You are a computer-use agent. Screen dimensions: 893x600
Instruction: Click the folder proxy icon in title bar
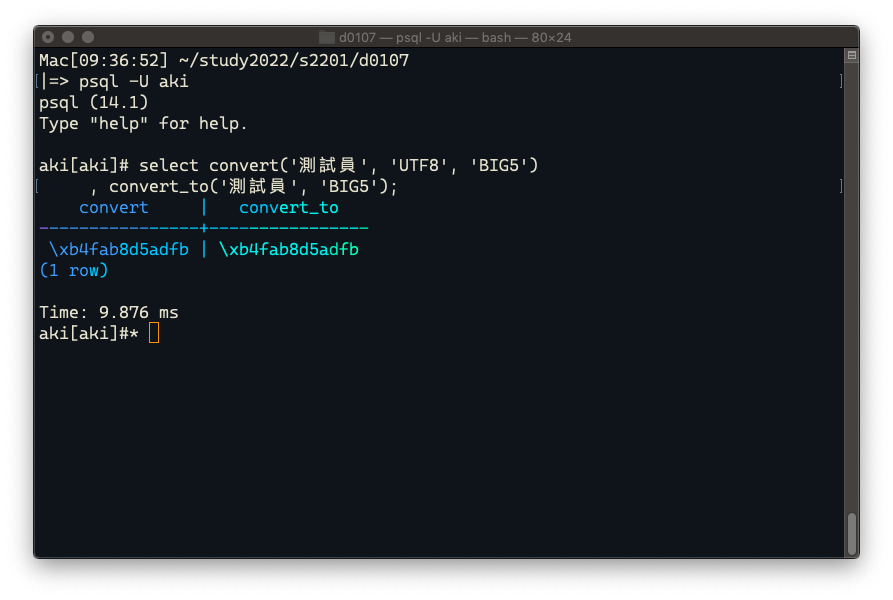326,38
